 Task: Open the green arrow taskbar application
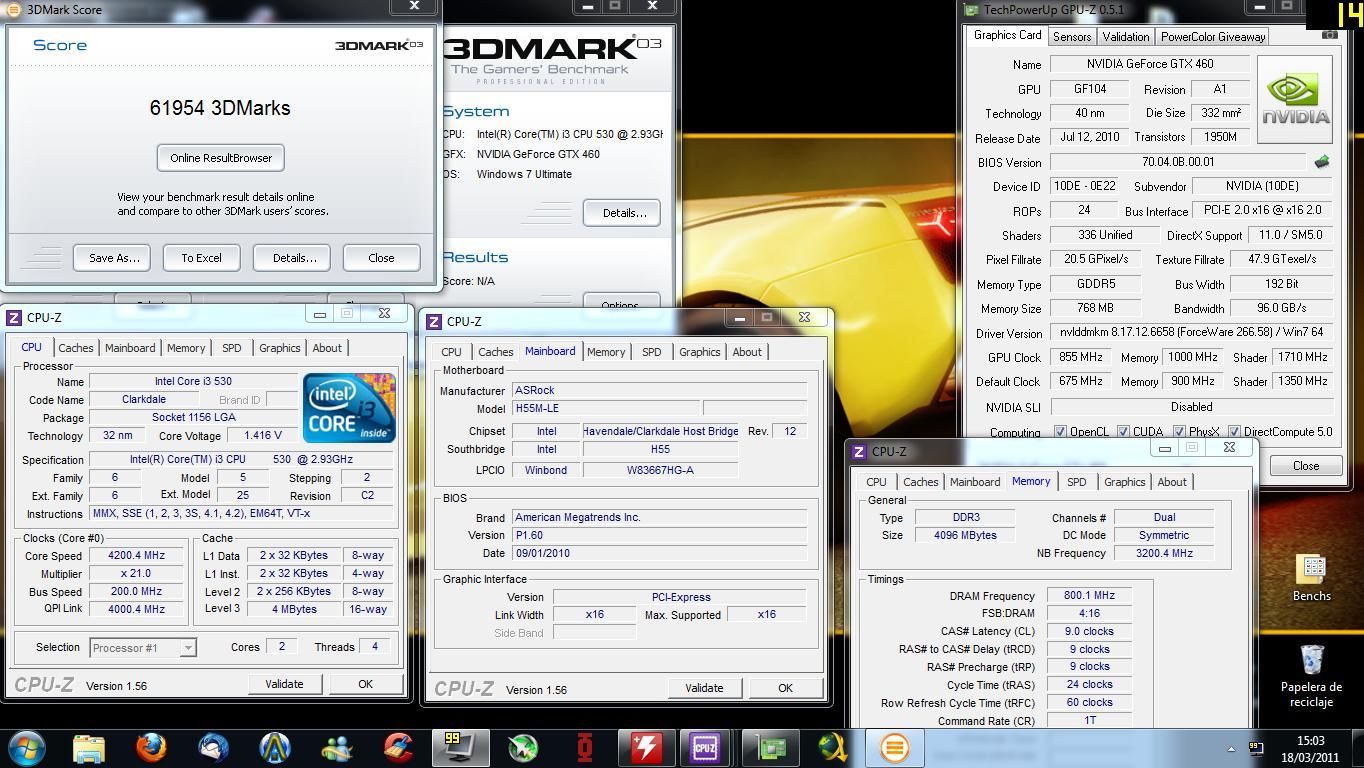point(523,747)
